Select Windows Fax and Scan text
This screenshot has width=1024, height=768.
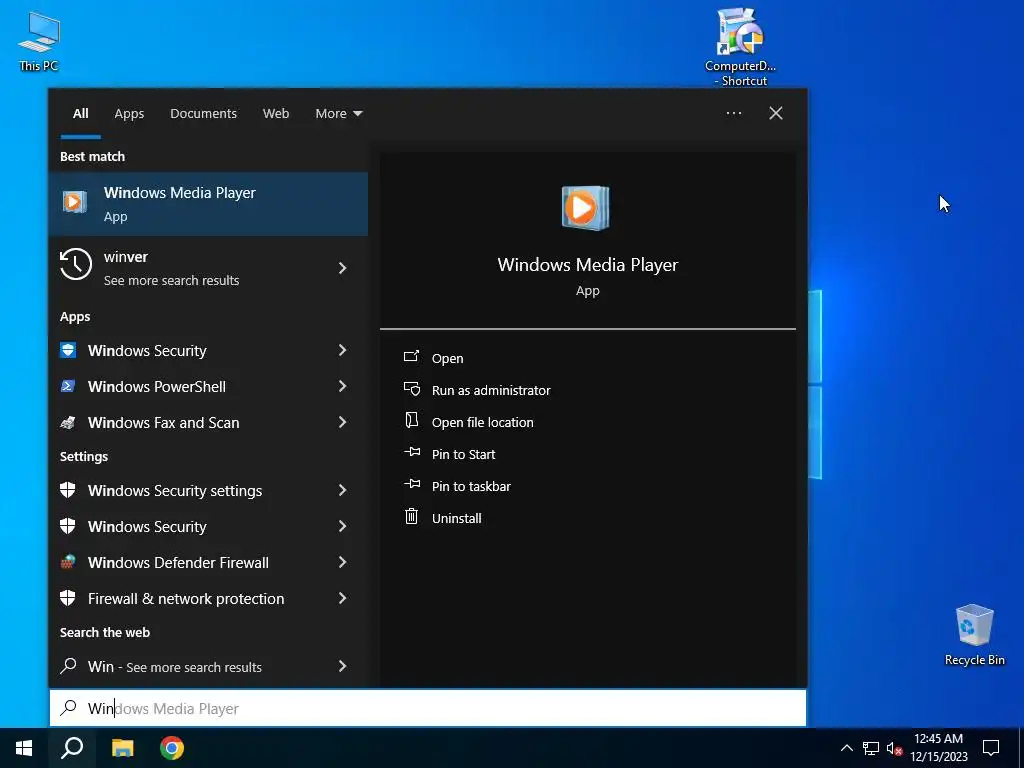(163, 423)
